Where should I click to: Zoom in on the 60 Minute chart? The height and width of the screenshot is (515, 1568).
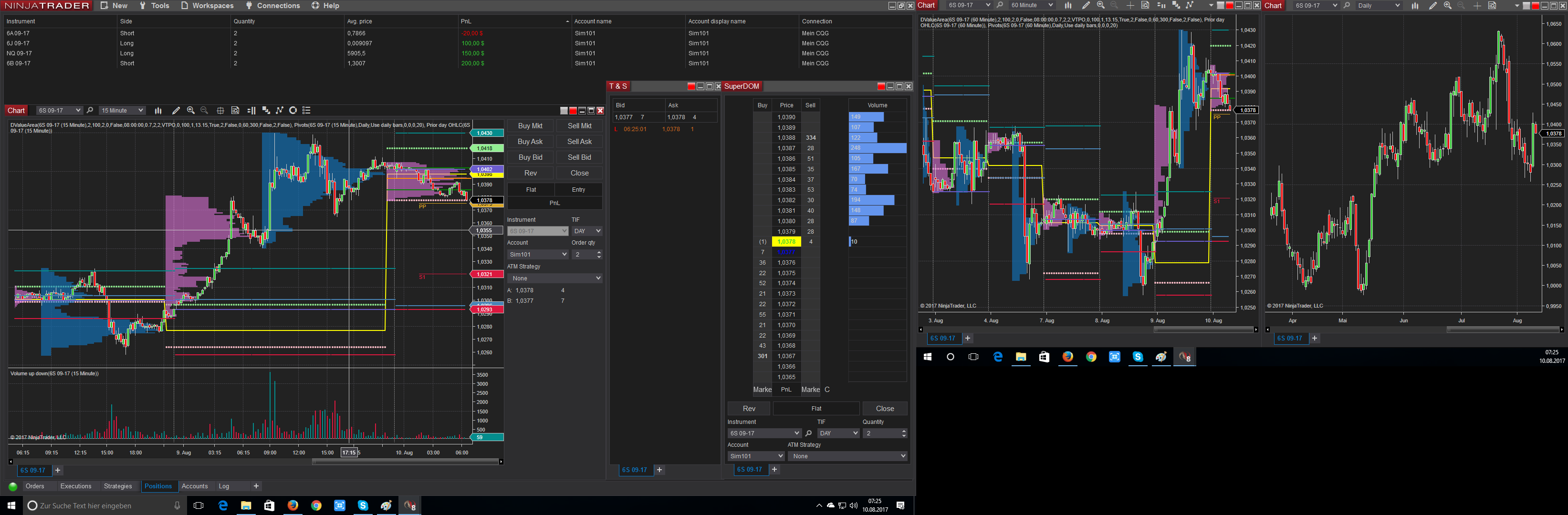(x=1100, y=5)
